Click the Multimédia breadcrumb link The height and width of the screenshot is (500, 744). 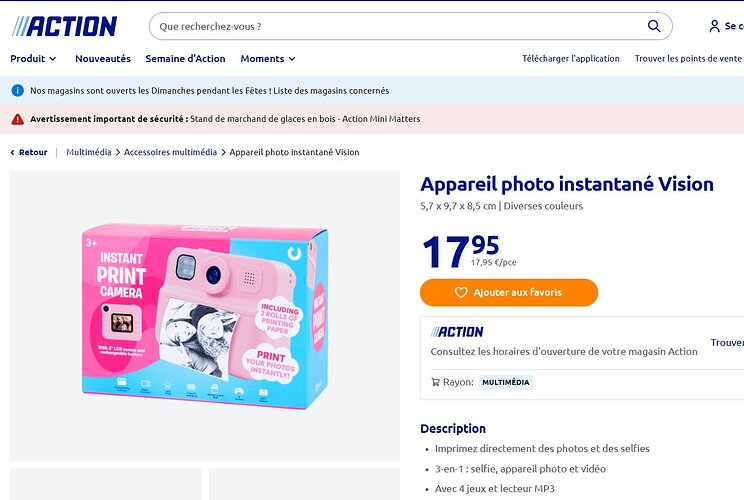(x=89, y=153)
